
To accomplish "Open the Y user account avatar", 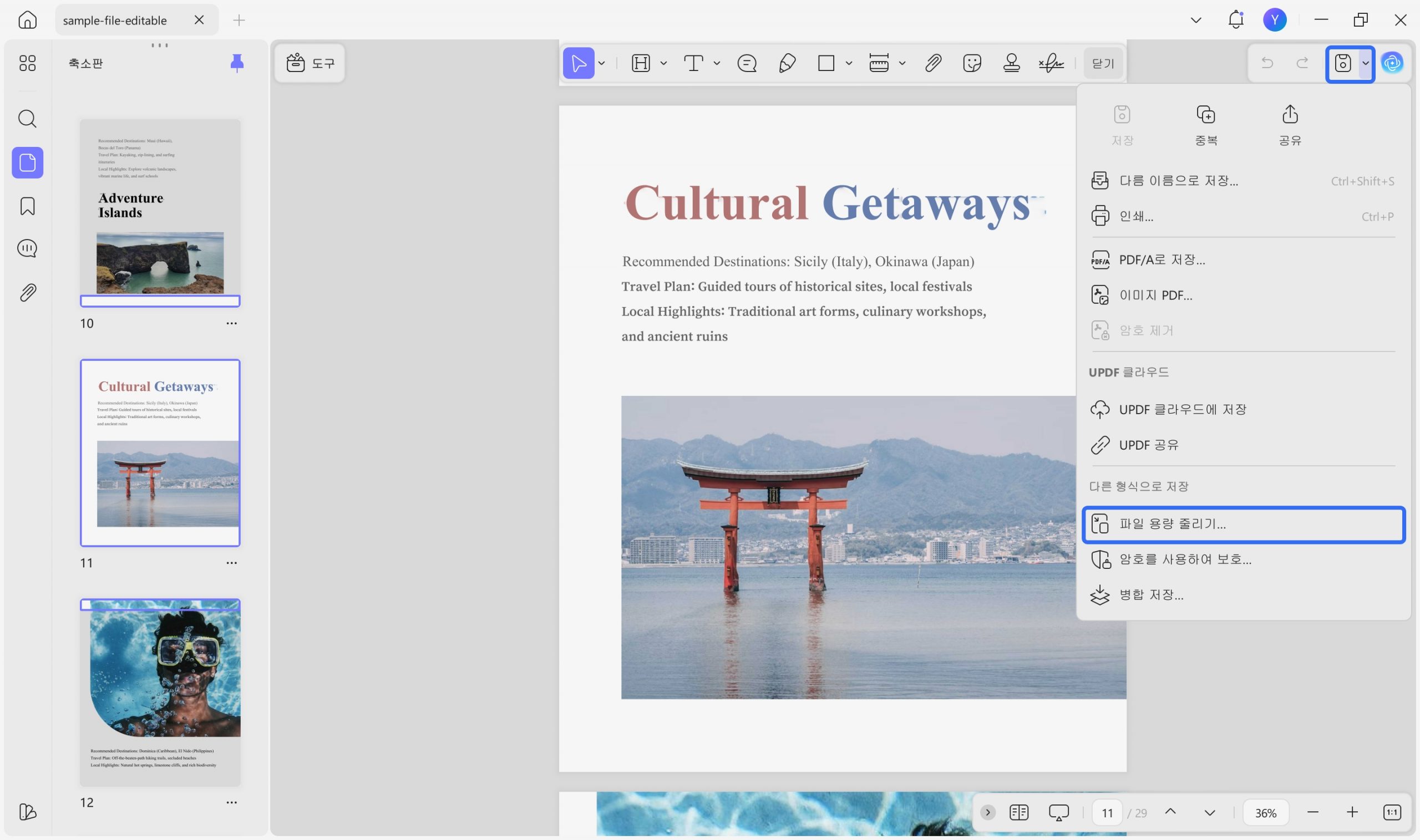I will pos(1275,20).
